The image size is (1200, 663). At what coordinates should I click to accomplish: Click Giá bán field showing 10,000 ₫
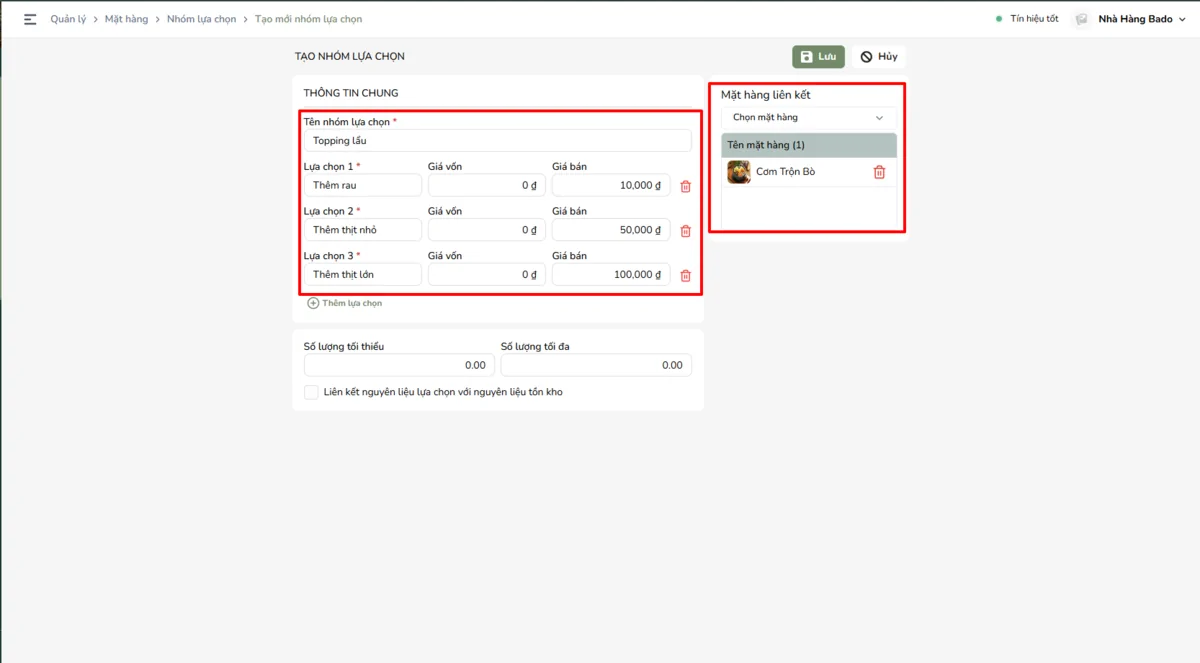click(x=611, y=185)
